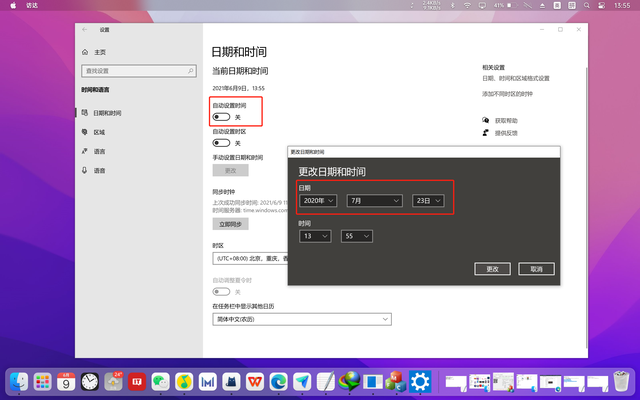
Task: Open the hour dropdown showing 13
Action: pos(315,236)
